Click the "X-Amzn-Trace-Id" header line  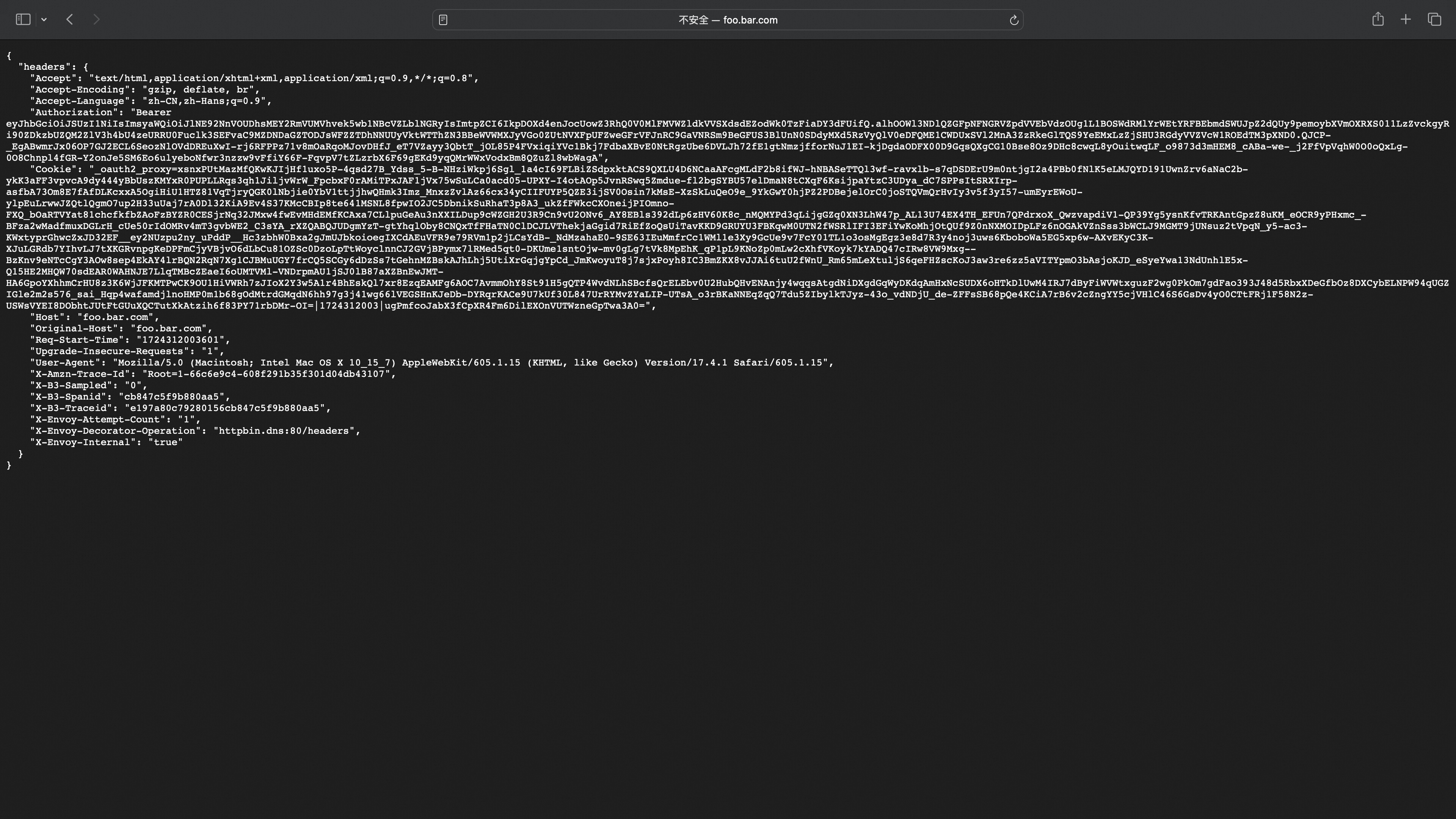pyautogui.click(x=212, y=373)
